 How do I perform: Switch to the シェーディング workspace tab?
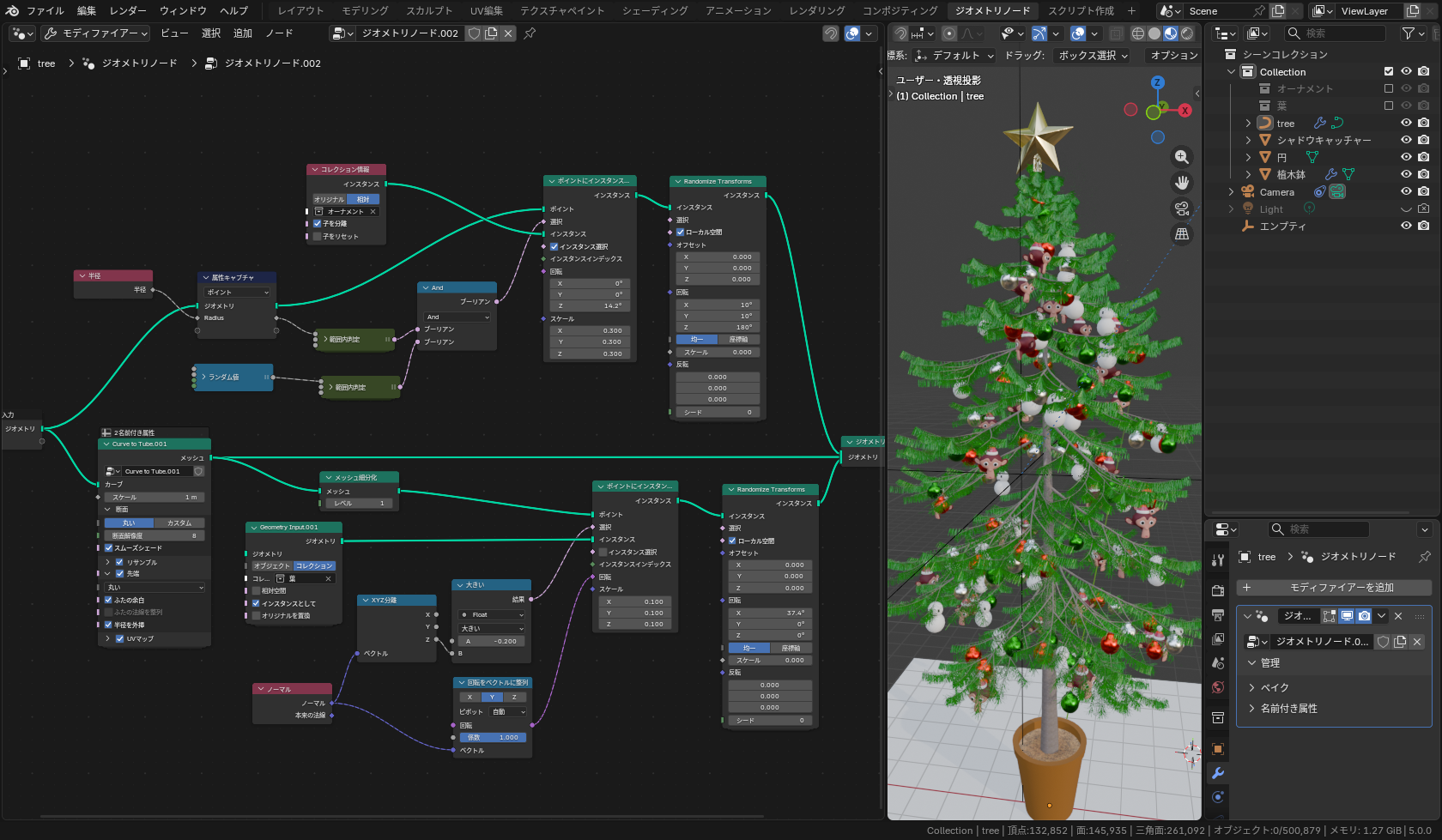pyautogui.click(x=654, y=11)
